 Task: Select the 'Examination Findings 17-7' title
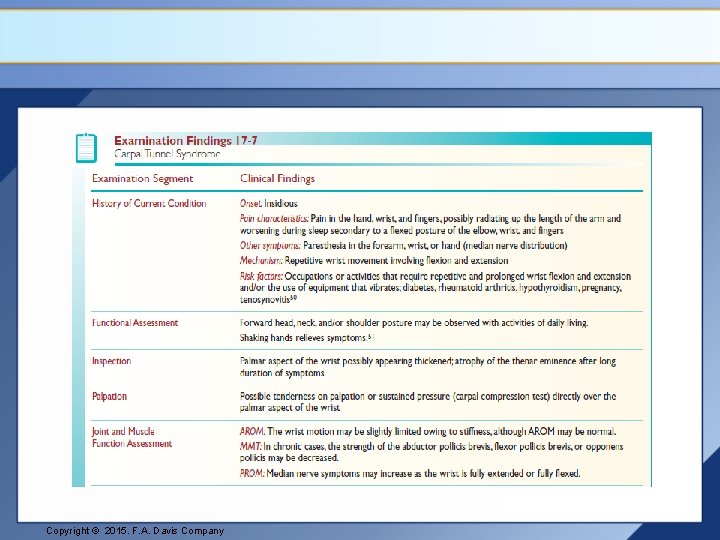coord(186,141)
